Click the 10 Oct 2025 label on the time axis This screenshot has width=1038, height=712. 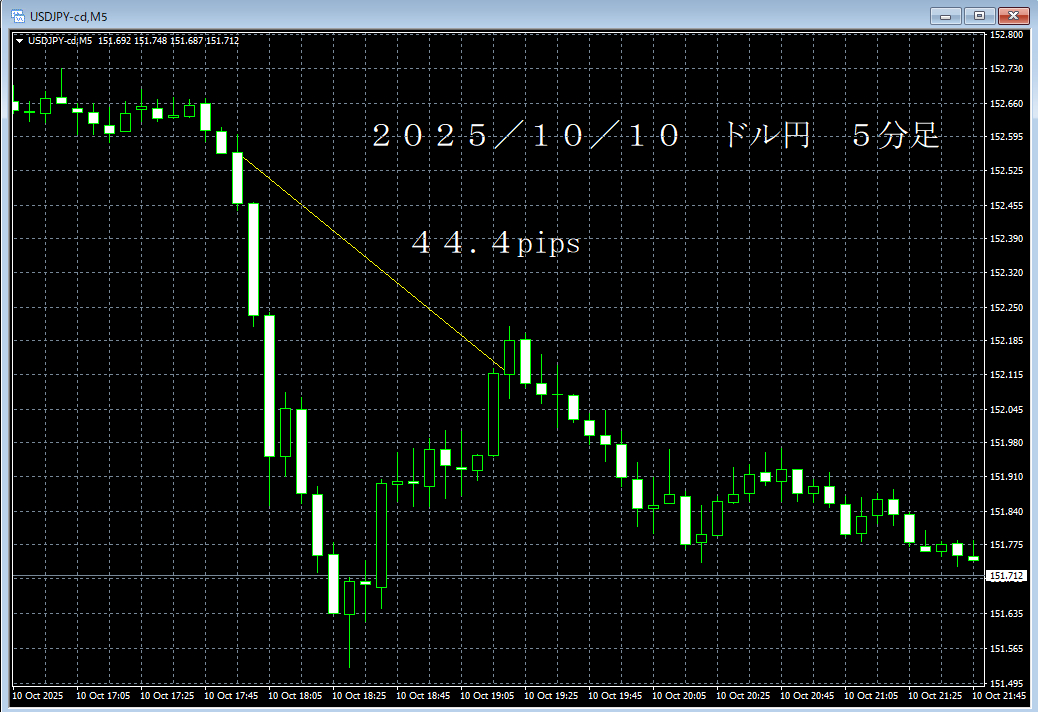(37, 695)
